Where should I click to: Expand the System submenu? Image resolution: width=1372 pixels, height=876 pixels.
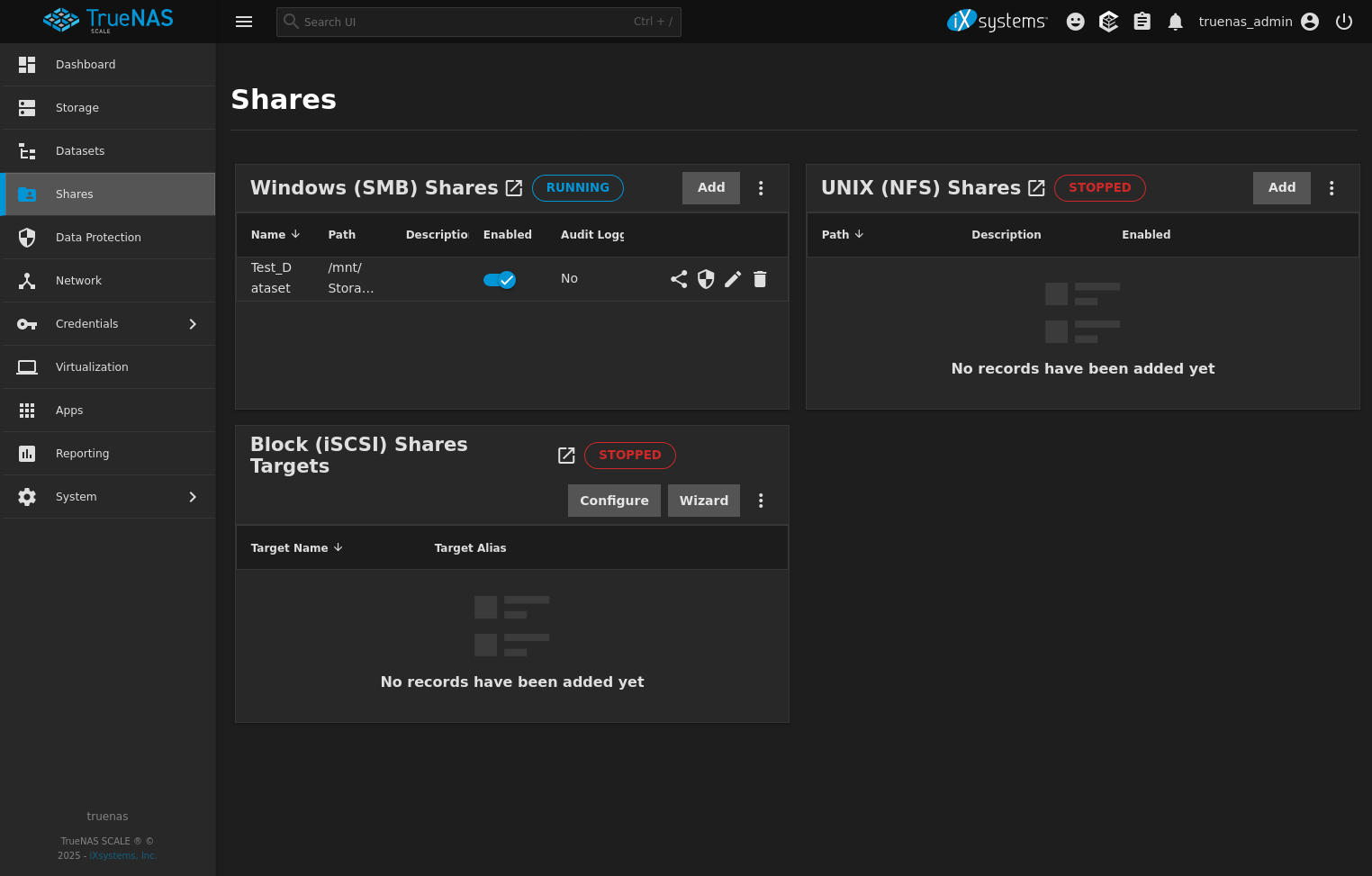192,497
